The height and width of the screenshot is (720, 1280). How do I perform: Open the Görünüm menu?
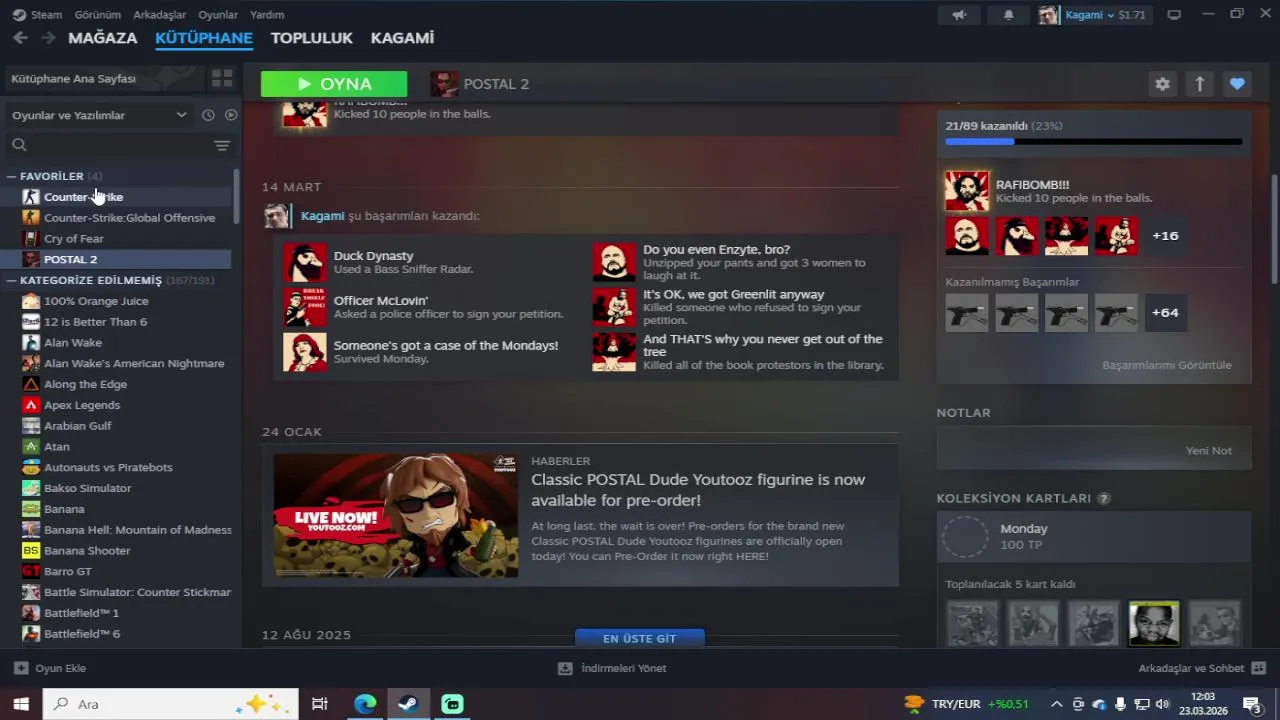point(97,15)
